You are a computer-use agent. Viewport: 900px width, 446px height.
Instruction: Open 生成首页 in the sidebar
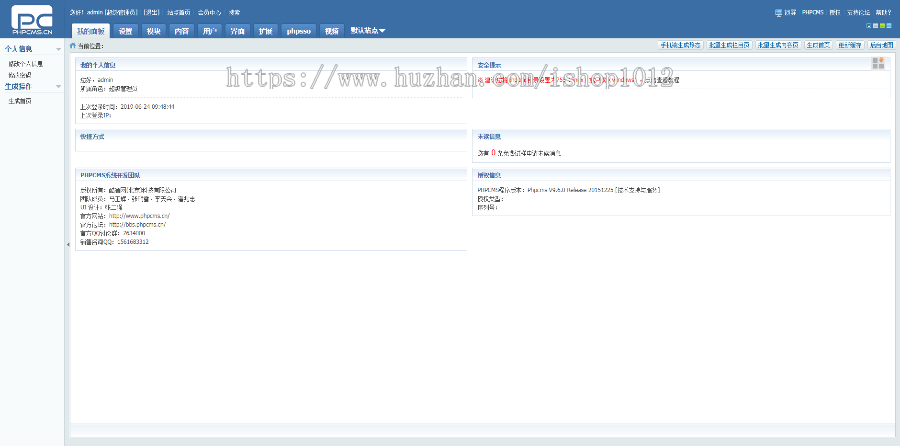point(20,101)
